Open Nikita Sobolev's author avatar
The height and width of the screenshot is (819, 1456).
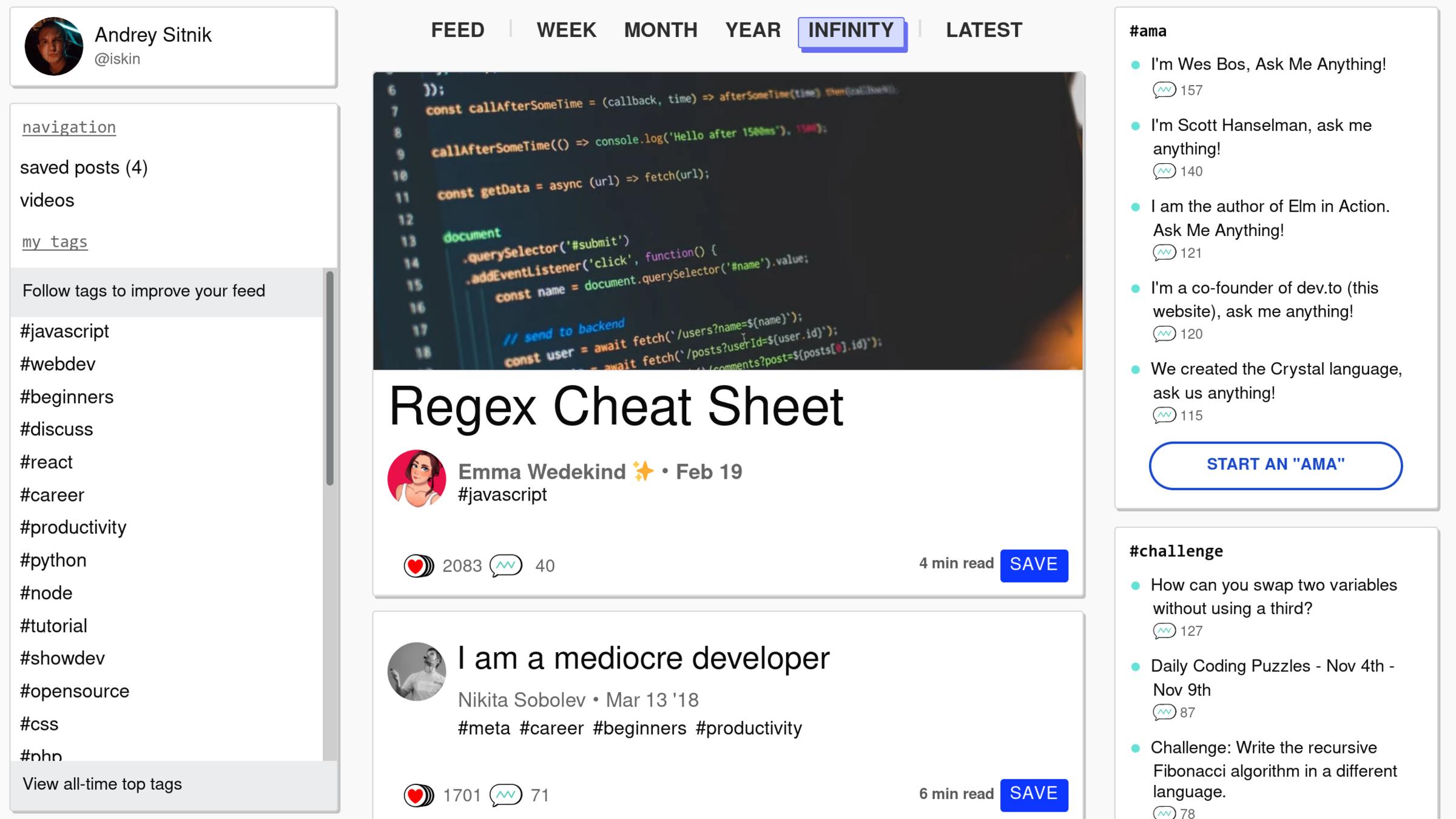417,672
